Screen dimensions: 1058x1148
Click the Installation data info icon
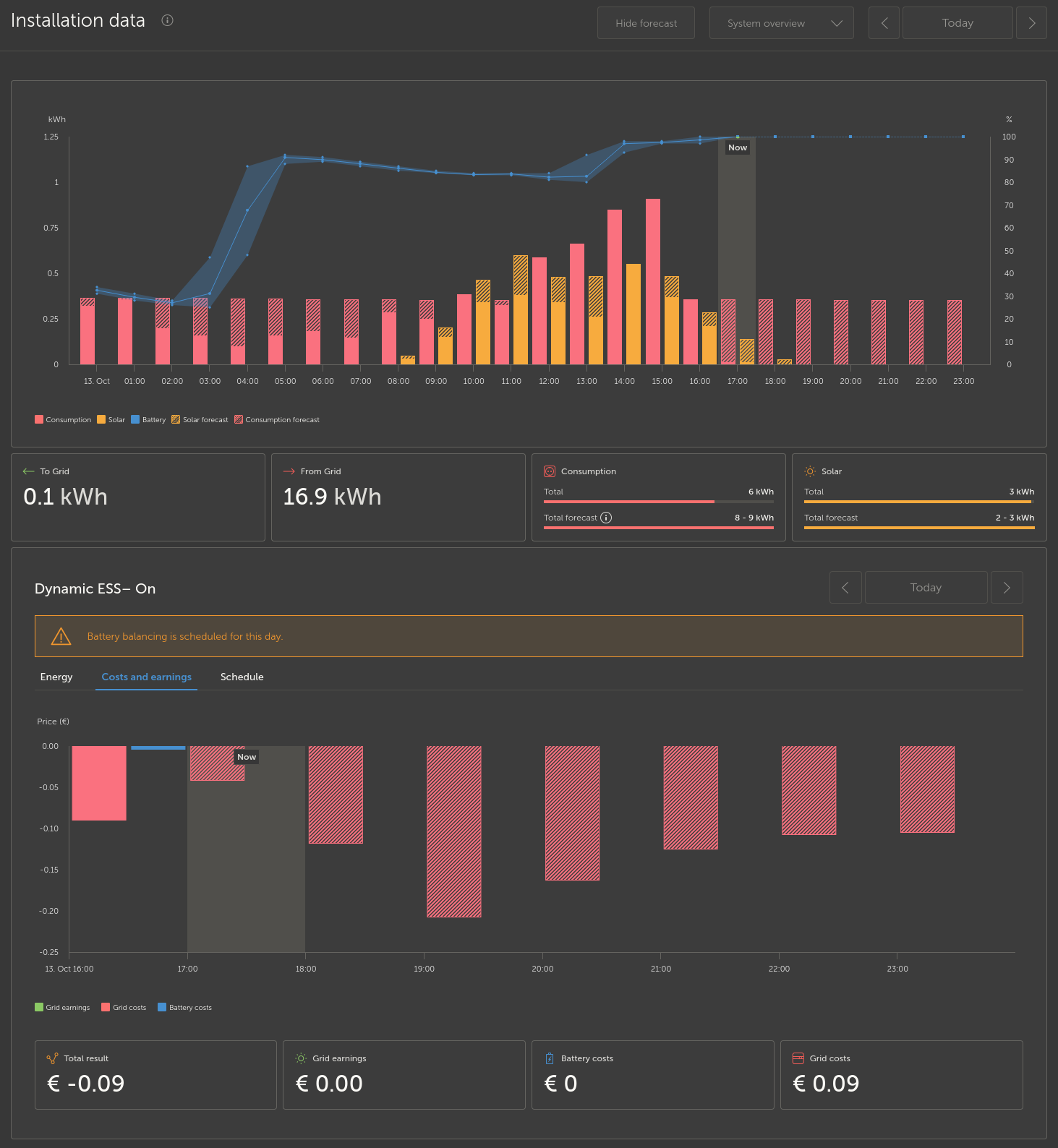(167, 20)
